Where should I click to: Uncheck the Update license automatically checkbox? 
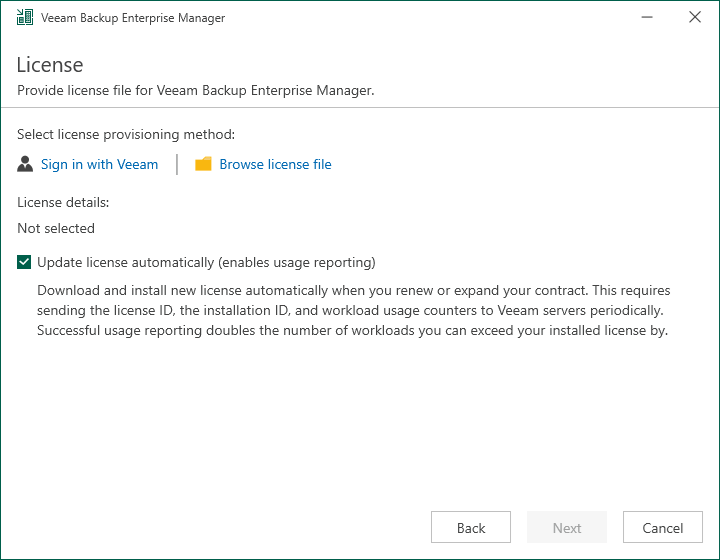pos(24,262)
